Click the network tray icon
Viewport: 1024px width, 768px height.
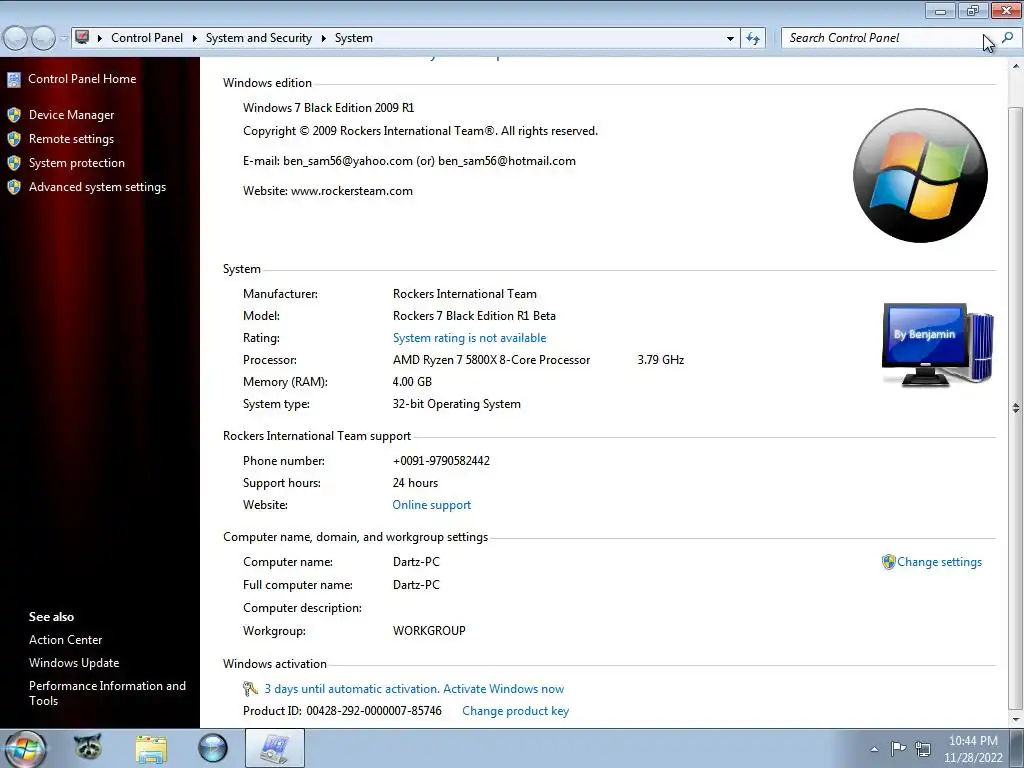(923, 748)
